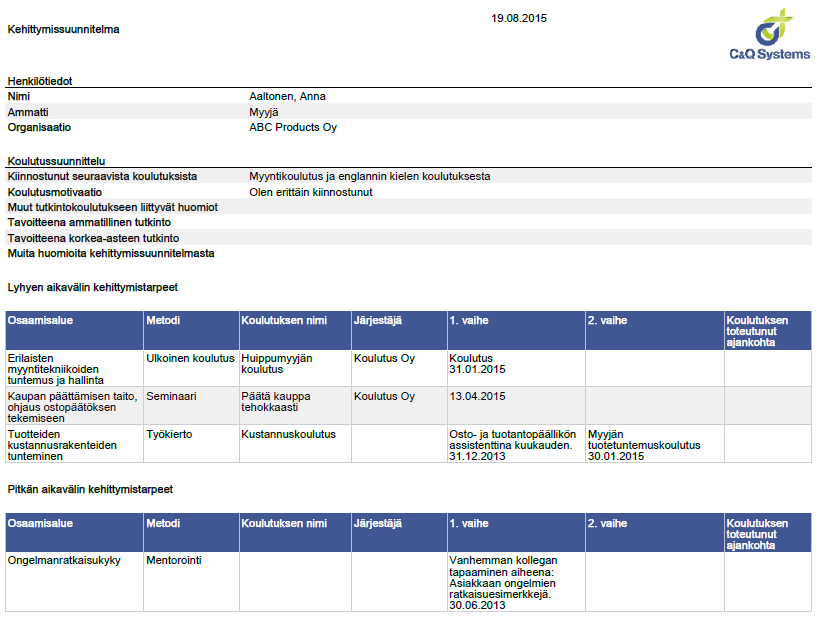Screen dimensions: 816x618
Task: Click organisation value ABC Products Oy
Action: 293,127
